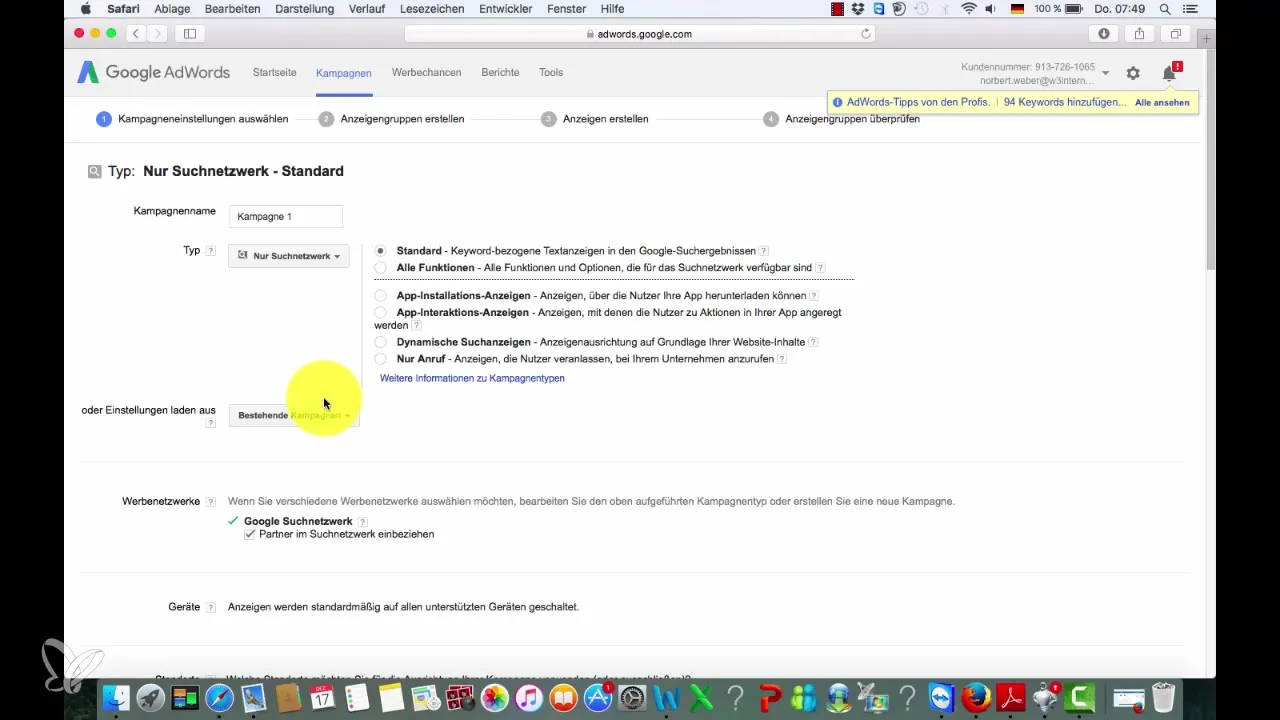Show all tabs in Safari
Viewport: 1280px width, 720px height.
[1175, 34]
